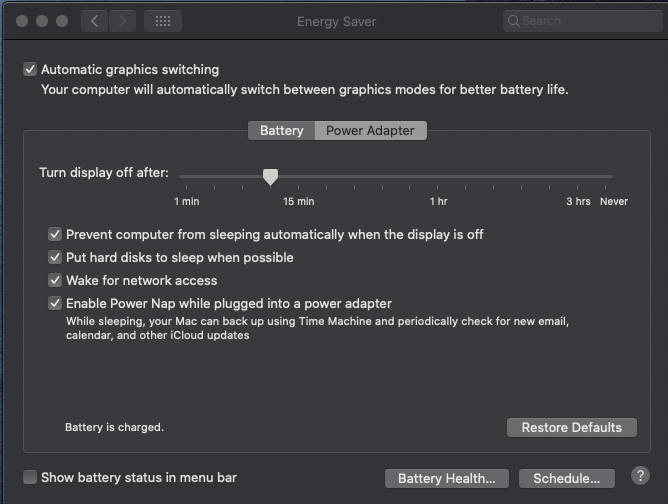The width and height of the screenshot is (668, 504).
Task: Click the zoom window button
Action: (62, 21)
